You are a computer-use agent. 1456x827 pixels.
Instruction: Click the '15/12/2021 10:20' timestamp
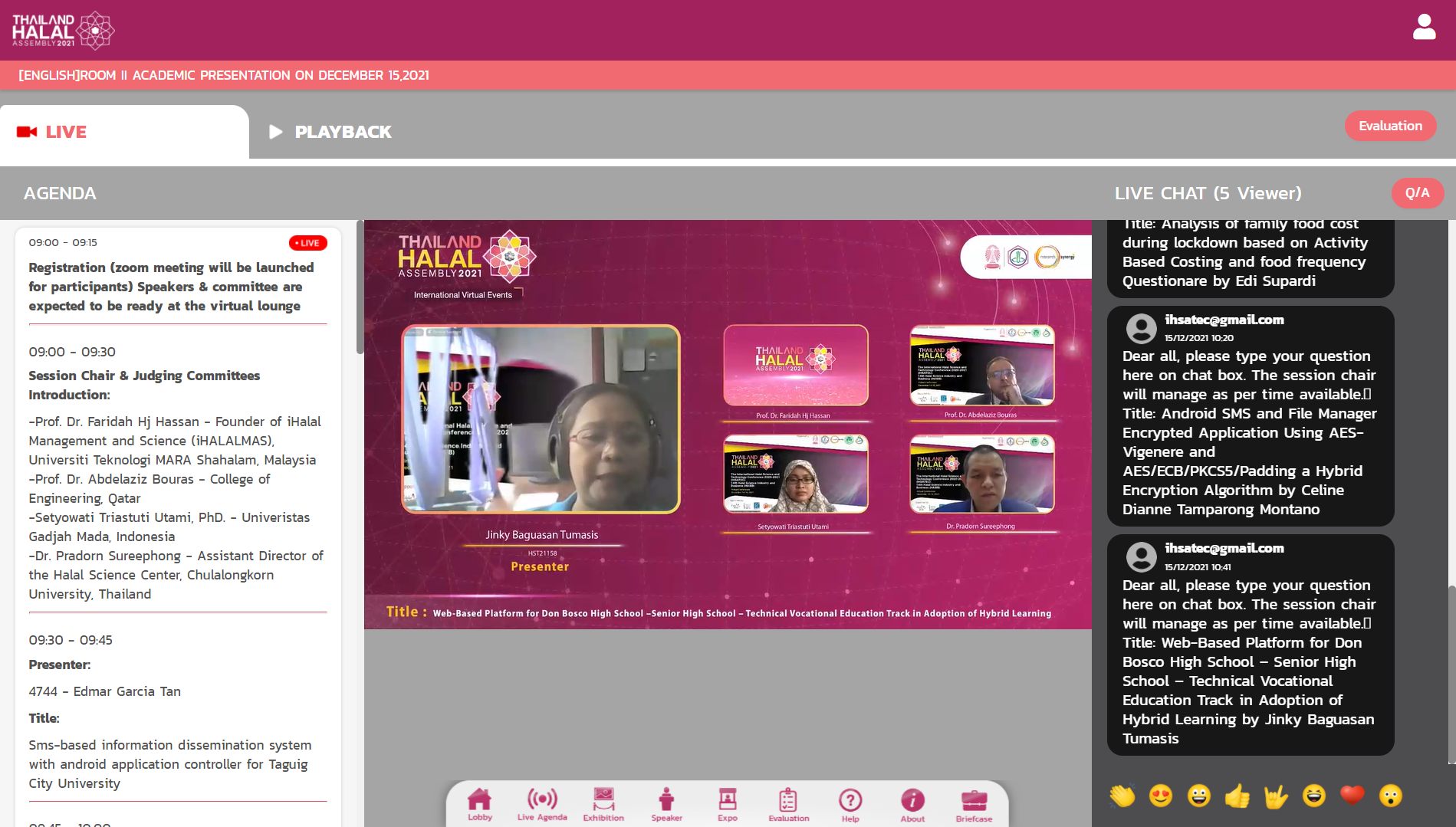tap(1199, 338)
